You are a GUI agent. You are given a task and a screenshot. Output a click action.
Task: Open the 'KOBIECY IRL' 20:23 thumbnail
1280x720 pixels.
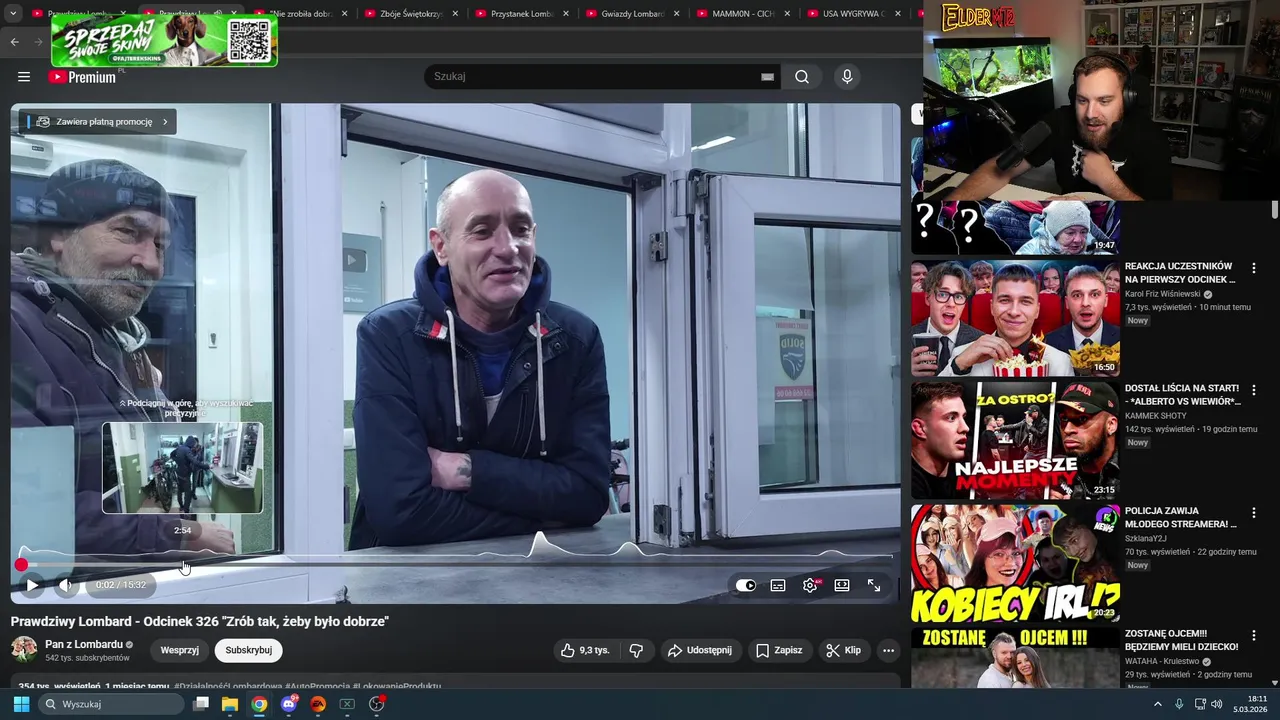pos(1015,563)
